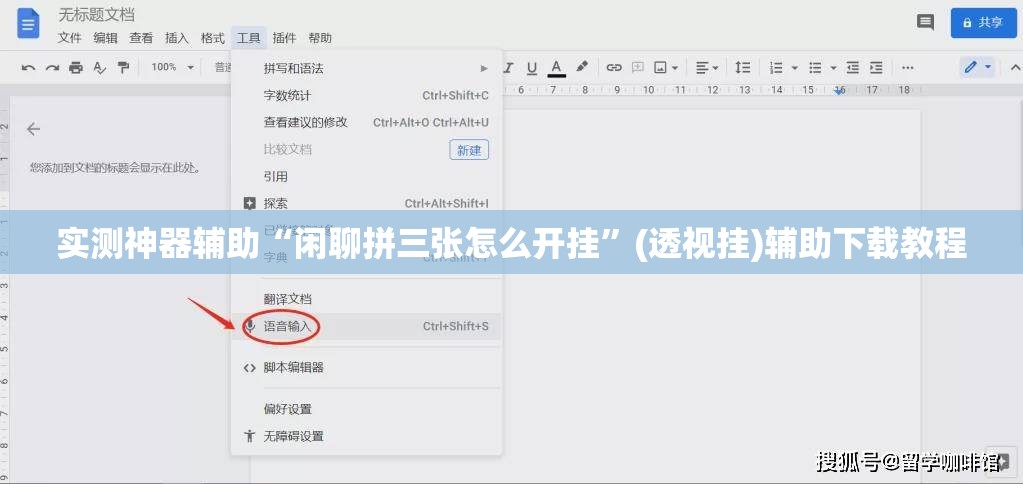Open the 编辑 menu
The image size is (1023, 484).
pyautogui.click(x=105, y=38)
